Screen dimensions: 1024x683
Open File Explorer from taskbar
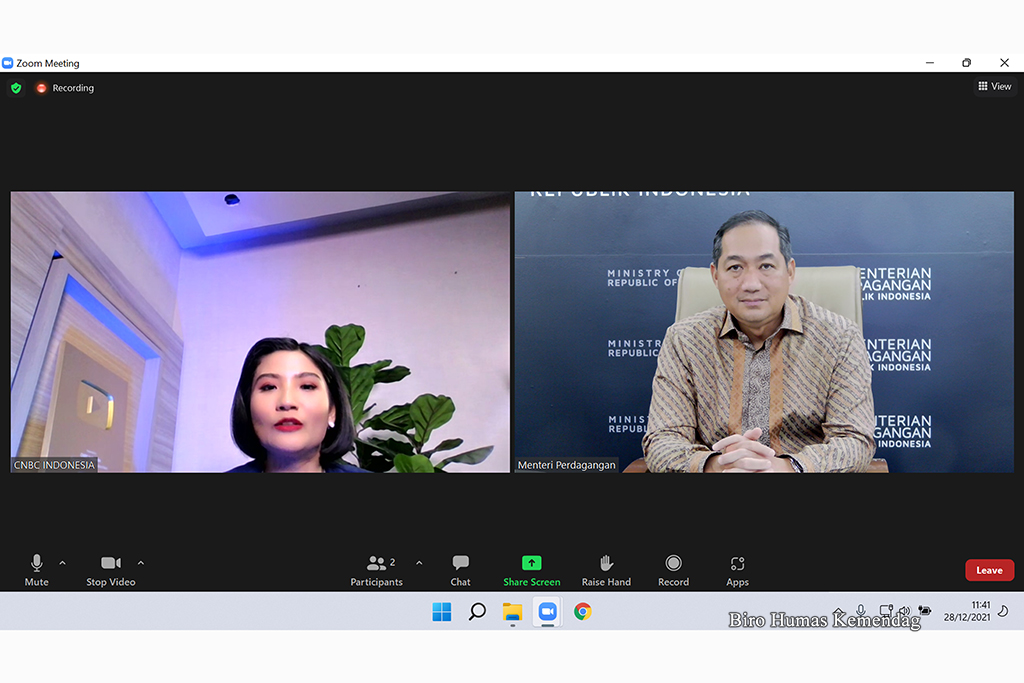click(x=512, y=612)
